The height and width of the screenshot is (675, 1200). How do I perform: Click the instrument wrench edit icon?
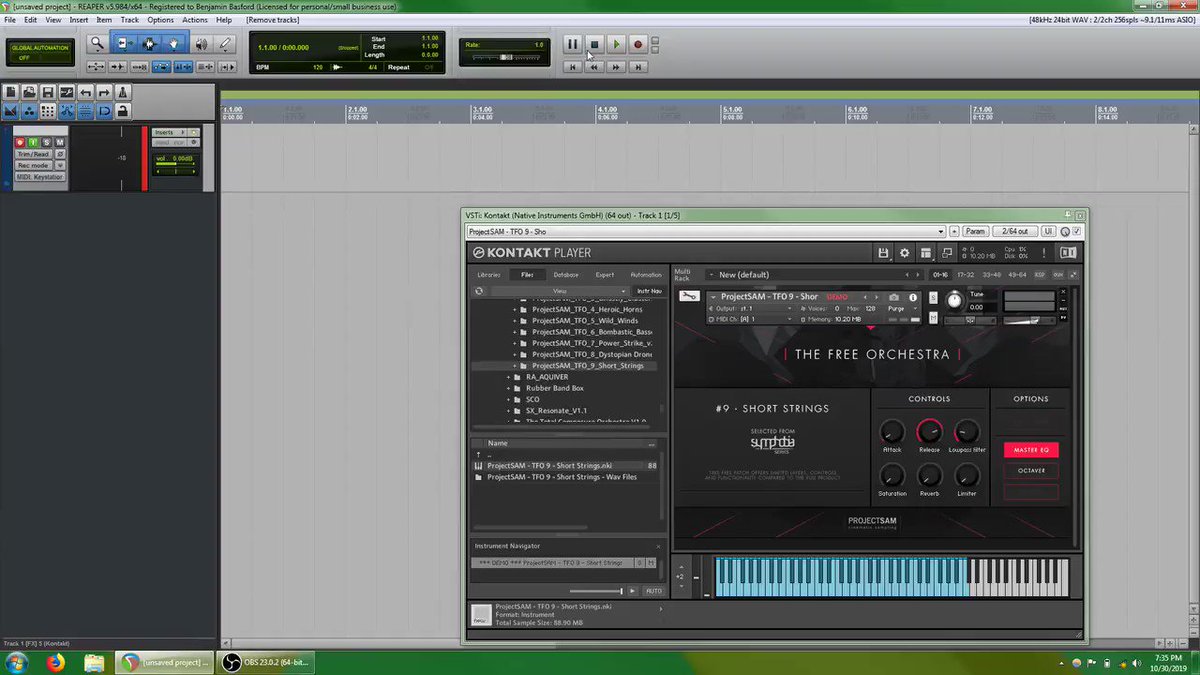click(x=688, y=297)
